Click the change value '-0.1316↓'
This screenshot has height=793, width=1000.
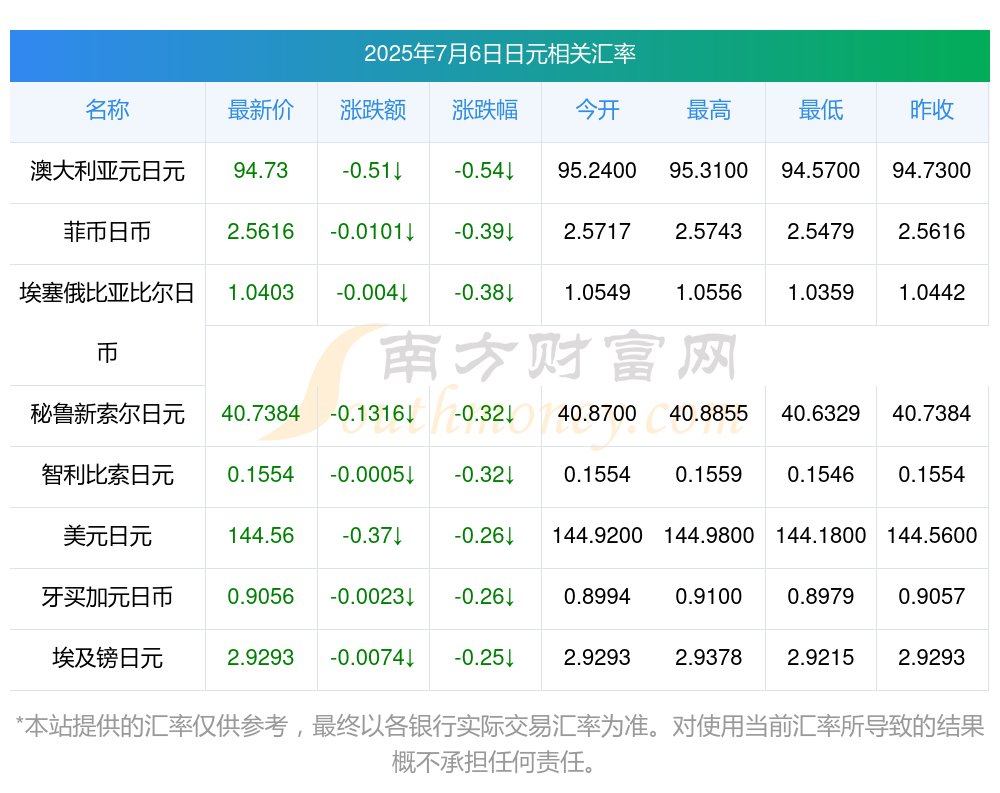[x=373, y=413]
